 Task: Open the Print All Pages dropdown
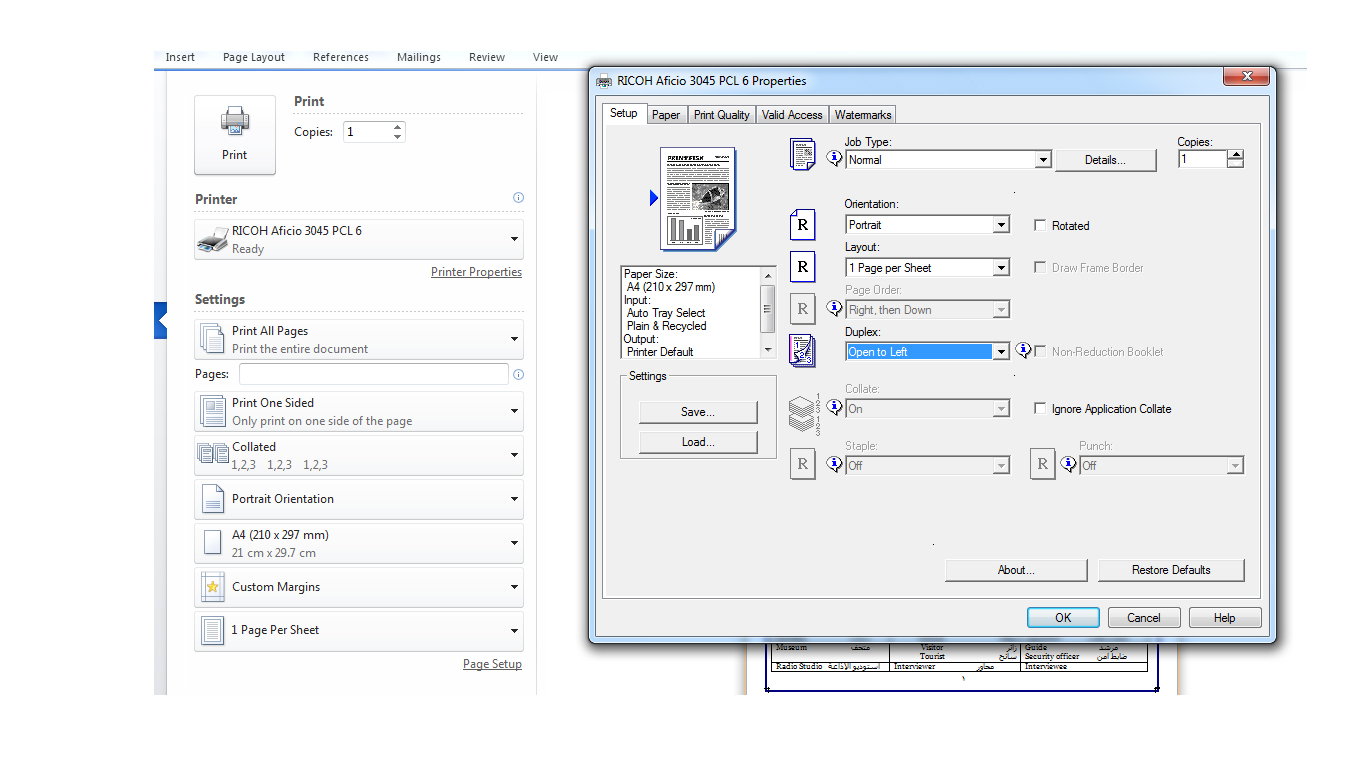point(359,339)
